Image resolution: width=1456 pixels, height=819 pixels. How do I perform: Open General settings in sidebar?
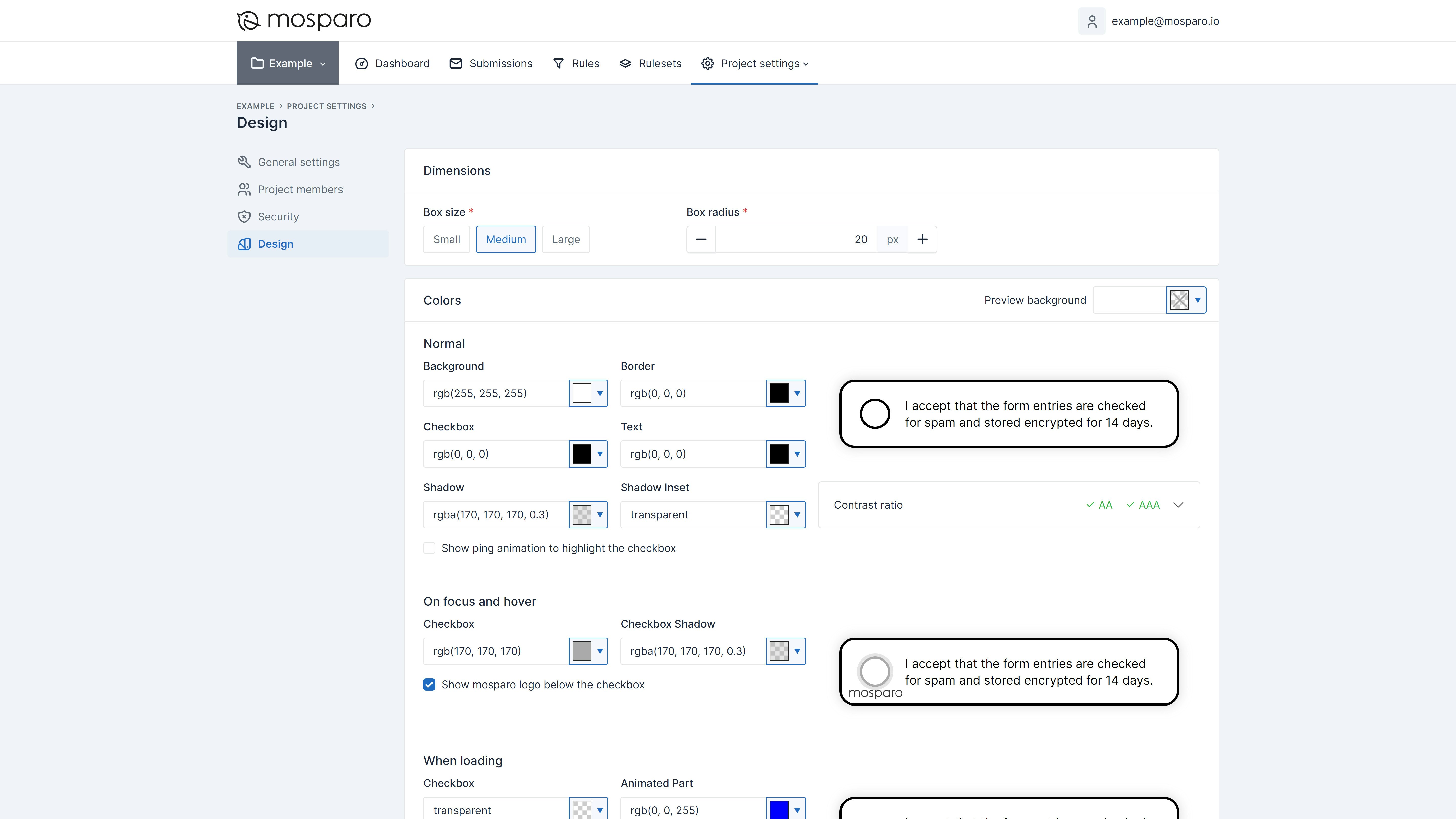pos(308,162)
